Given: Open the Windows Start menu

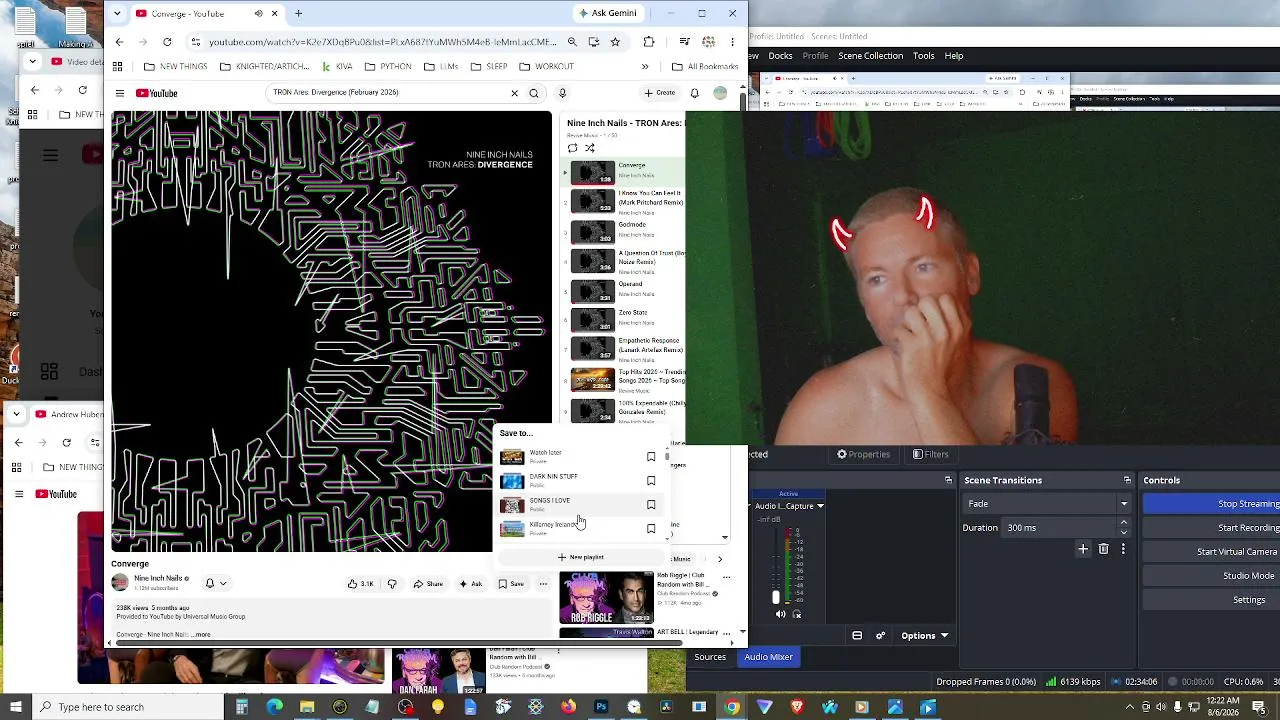Looking at the screenshot, I should tap(15, 707).
